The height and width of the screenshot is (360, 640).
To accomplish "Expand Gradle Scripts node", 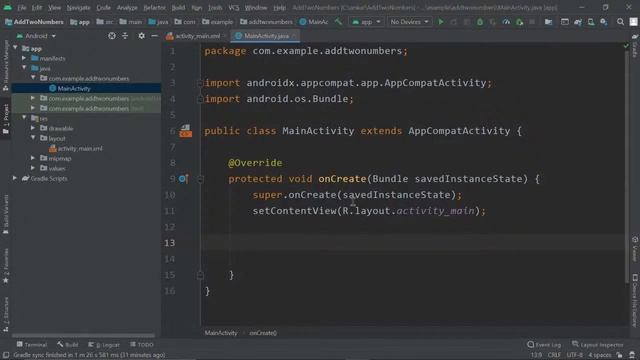I will pos(15,178).
